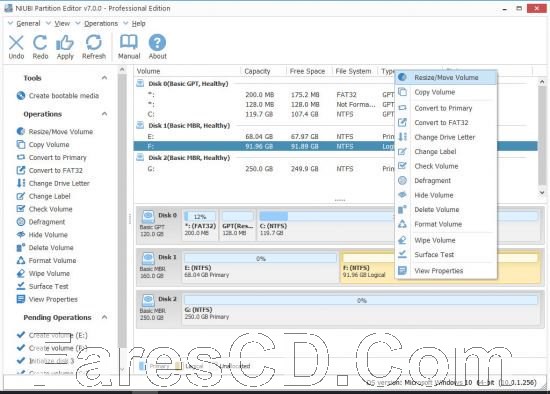This screenshot has height=394, width=550.
Task: Select Convert to Primary in sidebar
Action: point(52,158)
